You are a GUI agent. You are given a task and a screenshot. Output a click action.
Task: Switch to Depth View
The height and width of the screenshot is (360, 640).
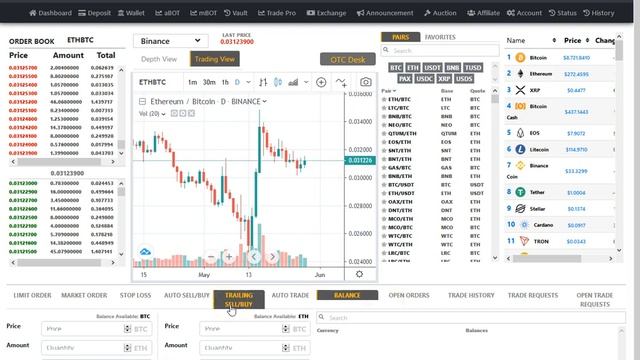click(159, 59)
